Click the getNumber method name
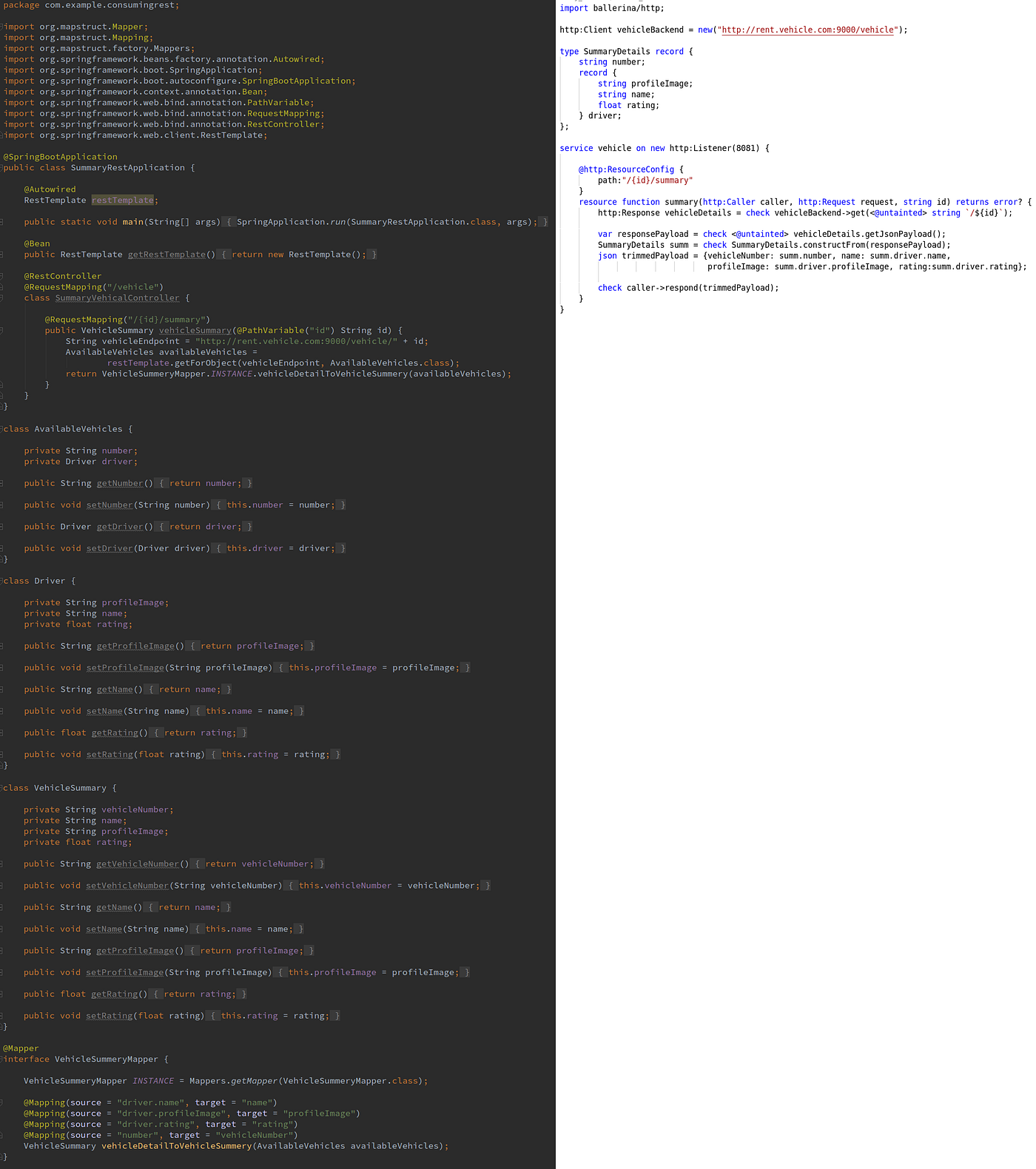The height and width of the screenshot is (1169, 1036). pyautogui.click(x=120, y=483)
